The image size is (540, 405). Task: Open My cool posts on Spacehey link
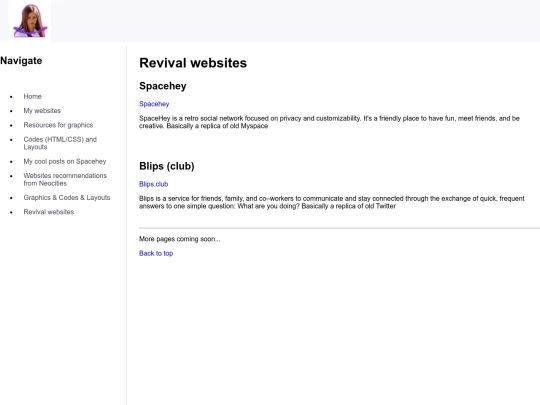(x=65, y=162)
